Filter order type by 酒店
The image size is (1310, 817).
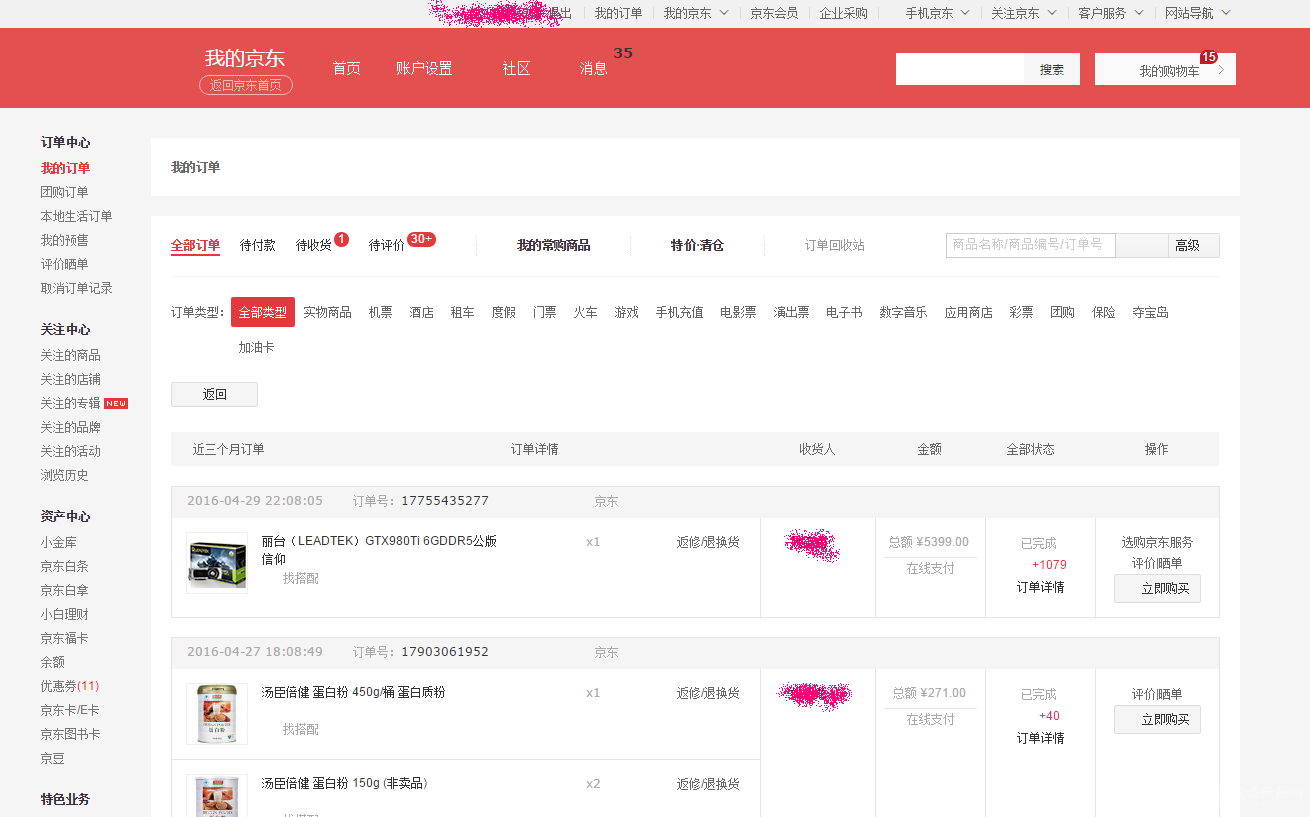[421, 312]
